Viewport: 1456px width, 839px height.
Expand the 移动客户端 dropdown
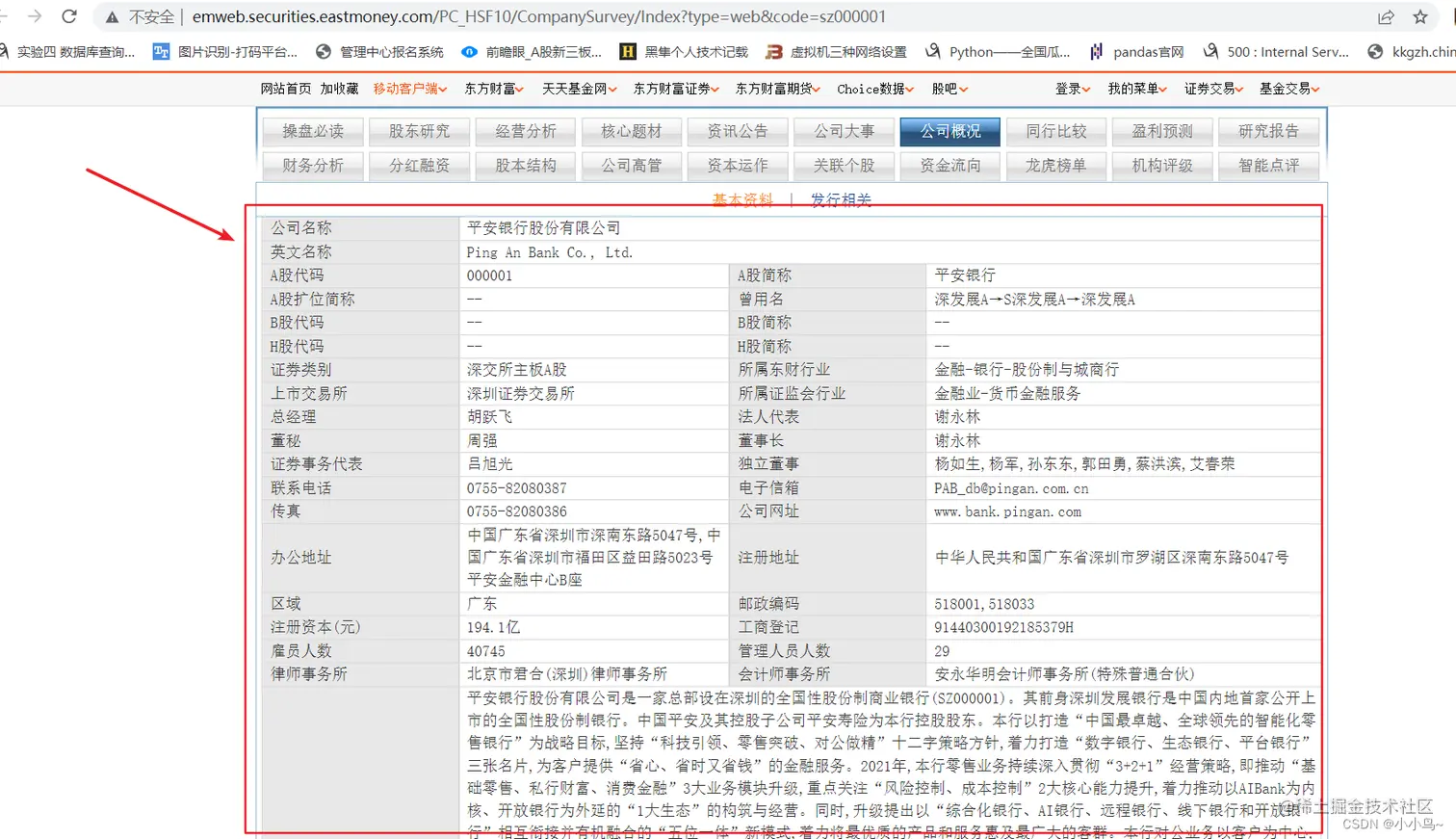[x=410, y=89]
